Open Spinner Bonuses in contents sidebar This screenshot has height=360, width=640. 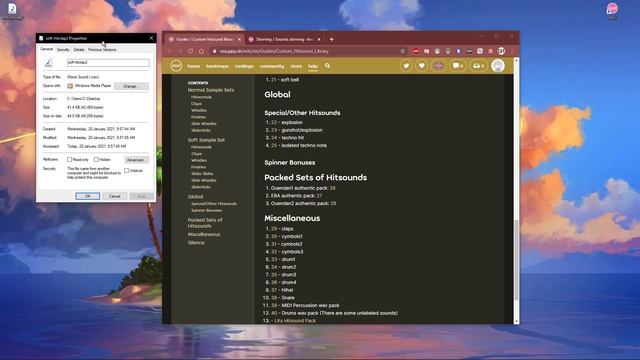tap(207, 210)
